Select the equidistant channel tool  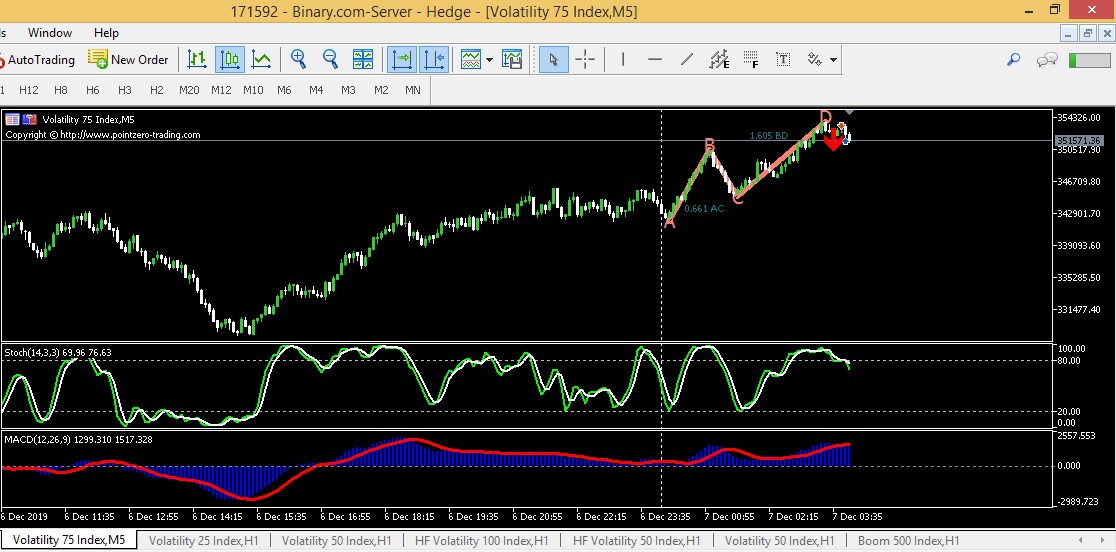720,60
